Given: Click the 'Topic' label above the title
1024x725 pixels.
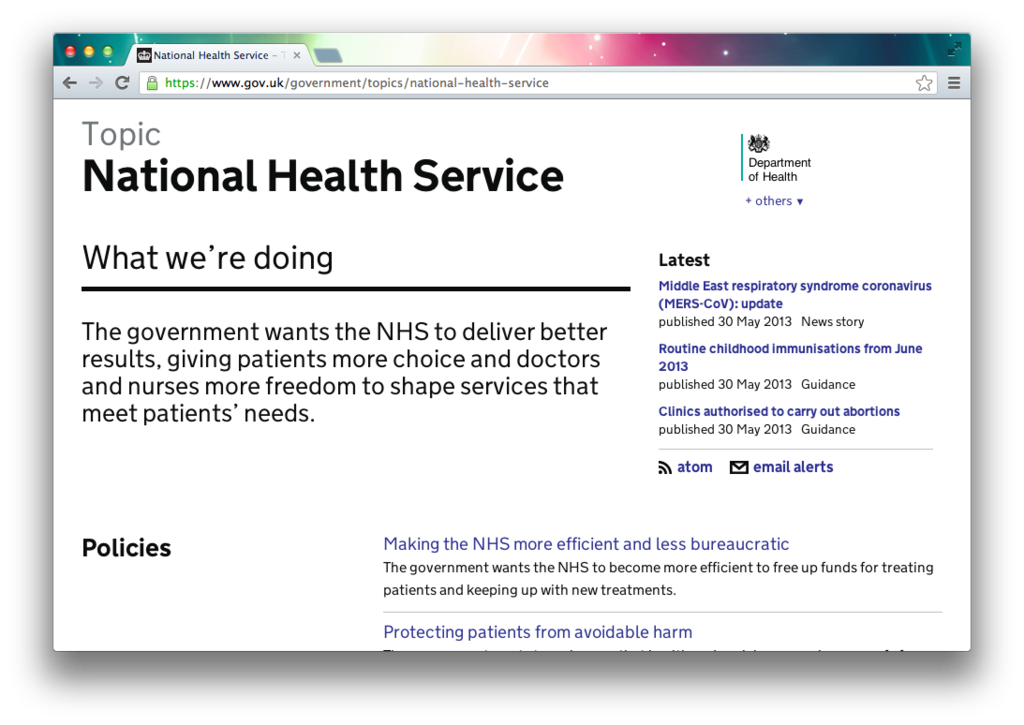Looking at the screenshot, I should click(121, 135).
